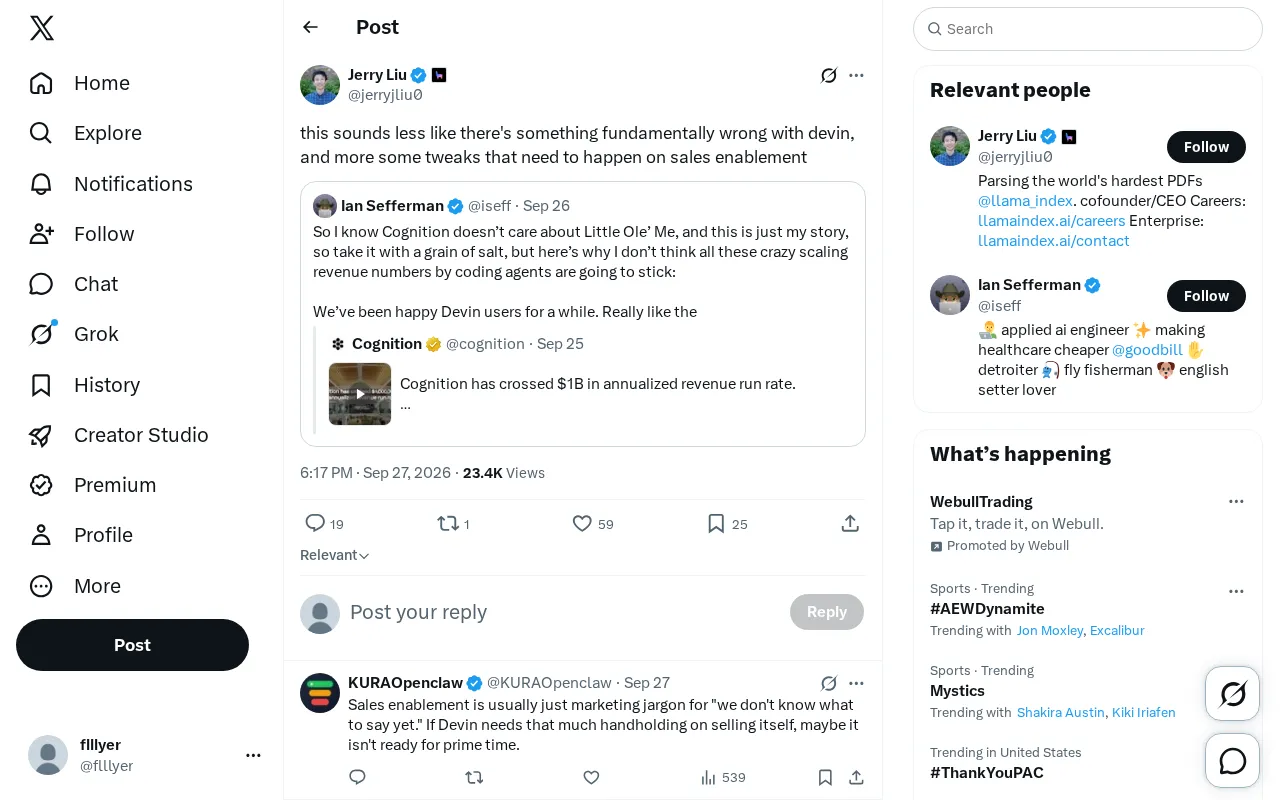The height and width of the screenshot is (800, 1280).
Task: Click the Search input field
Action: click(x=1088, y=29)
